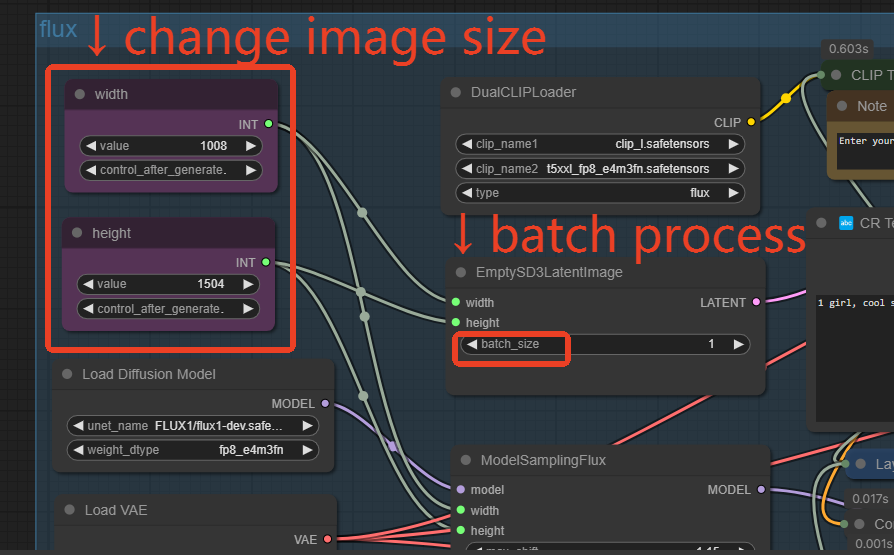The width and height of the screenshot is (894, 555).
Task: Collapse the EmptySD3LatentImage node via its dot
Action: point(461,272)
